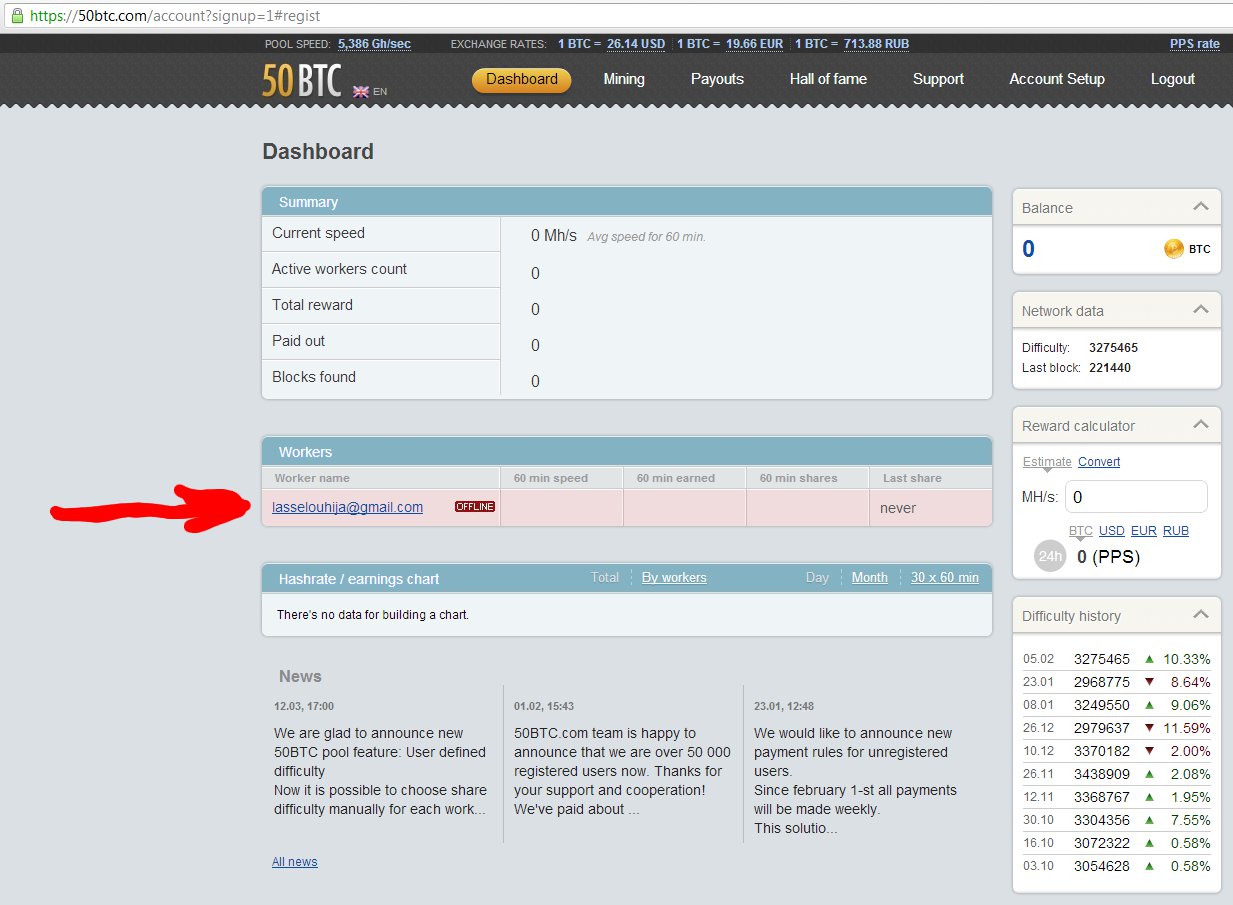This screenshot has height=905, width=1233.
Task: Click the 50BTC logo
Action: 304,80
